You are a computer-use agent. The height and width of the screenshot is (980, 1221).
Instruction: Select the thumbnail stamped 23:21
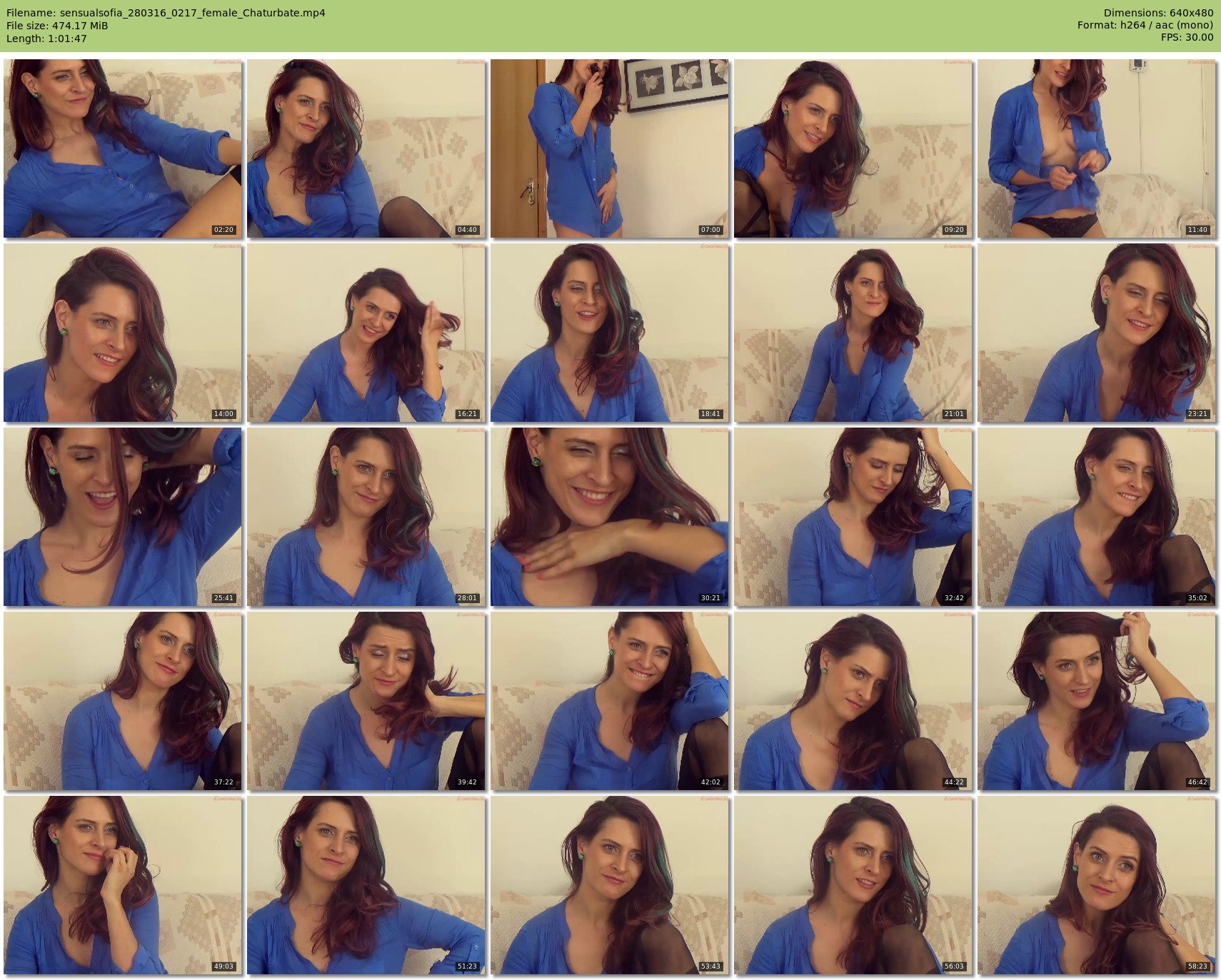pos(1097,333)
